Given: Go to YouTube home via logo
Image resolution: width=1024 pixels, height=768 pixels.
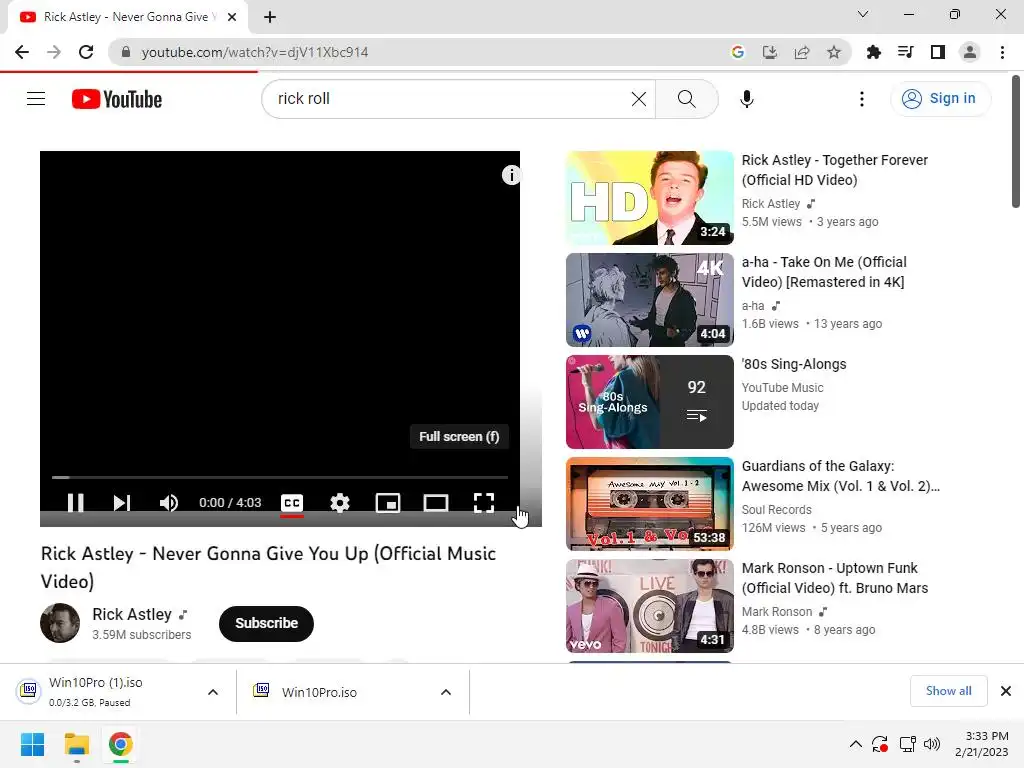Looking at the screenshot, I should tap(117, 99).
